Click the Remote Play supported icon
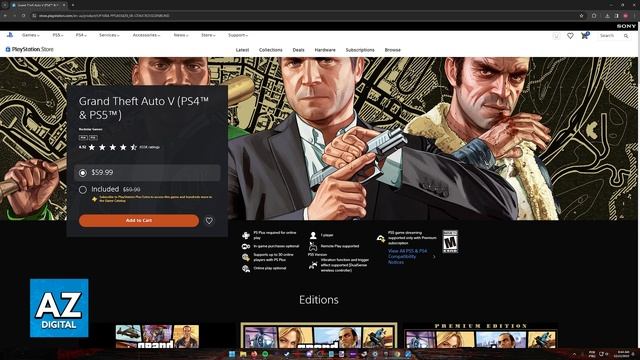Viewport: 640px width, 360px height. point(313,246)
